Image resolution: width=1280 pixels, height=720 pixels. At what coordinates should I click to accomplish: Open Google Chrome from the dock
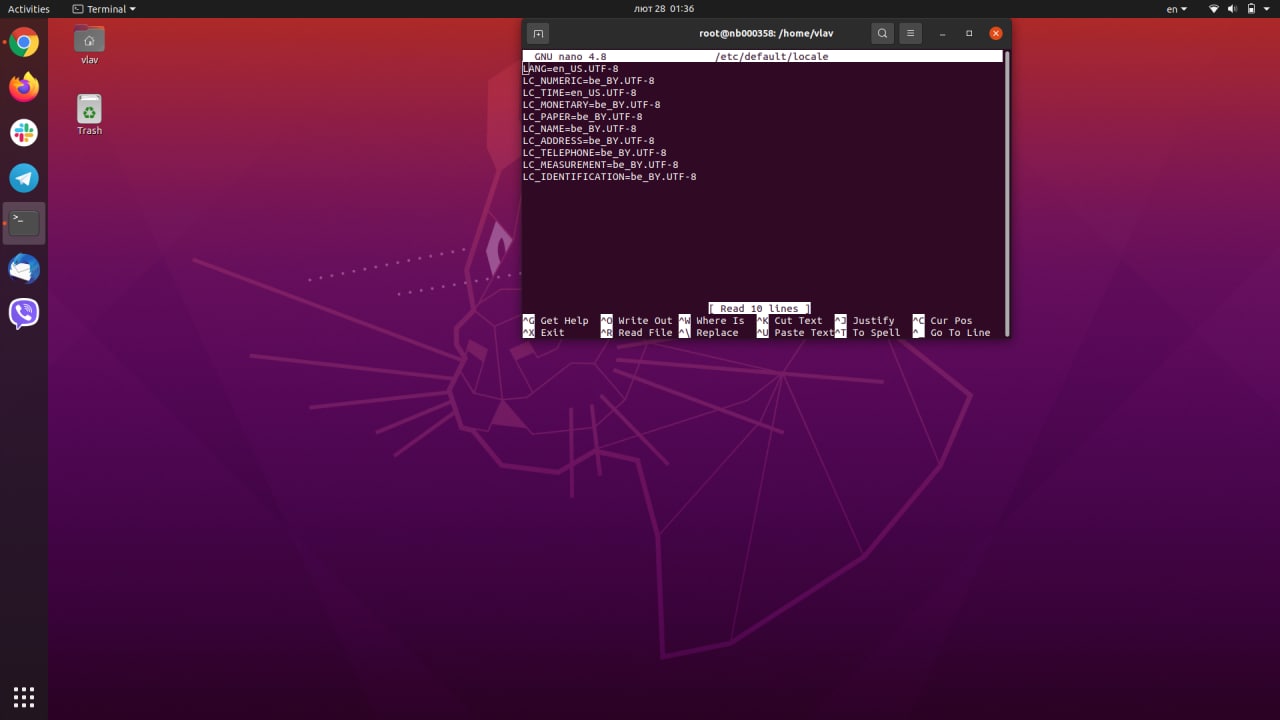pos(24,43)
